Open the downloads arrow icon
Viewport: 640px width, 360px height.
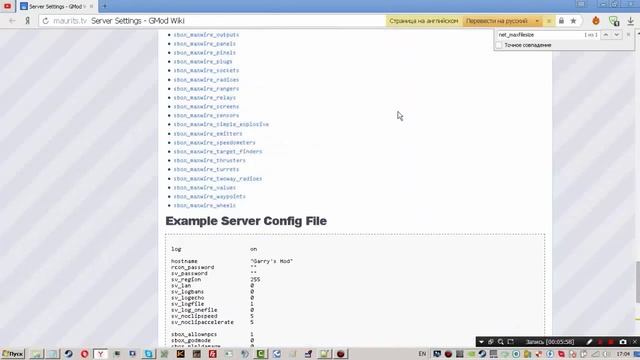click(631, 21)
